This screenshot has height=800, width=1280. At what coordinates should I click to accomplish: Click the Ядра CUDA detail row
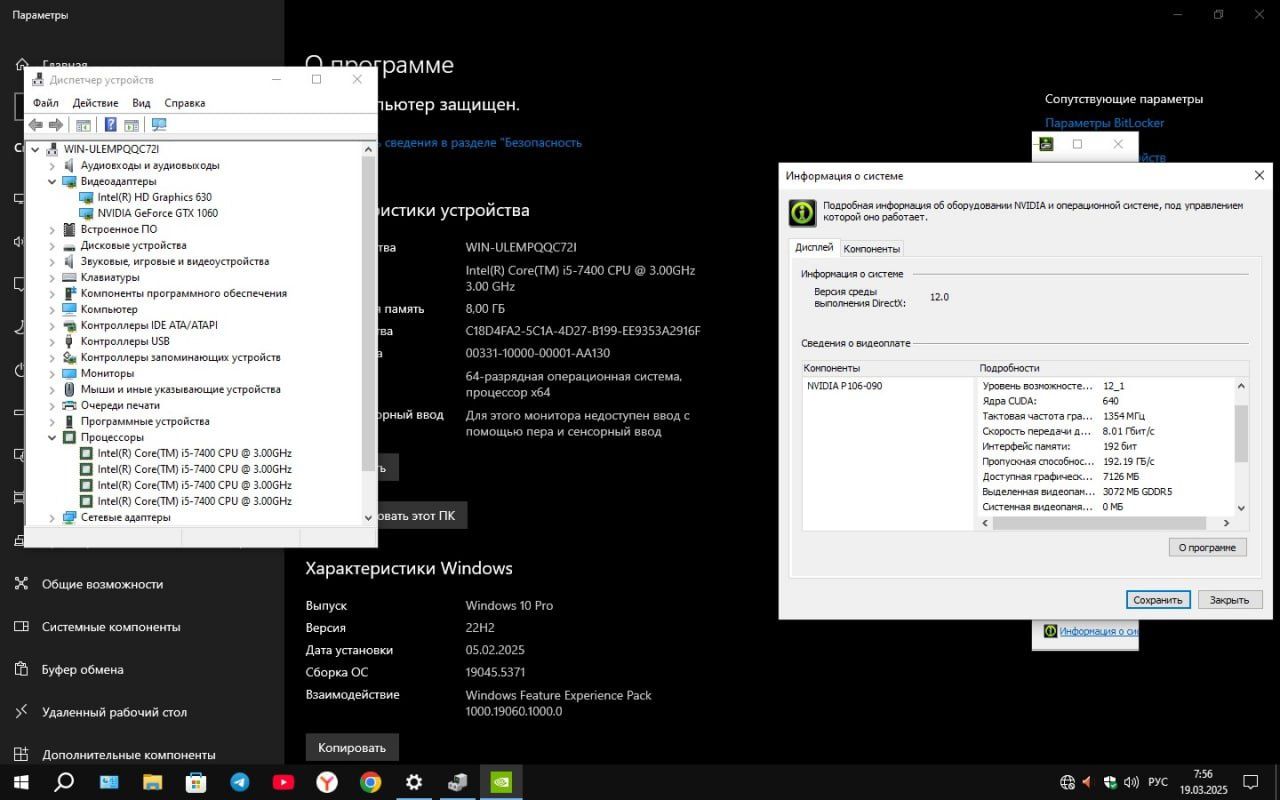1106,401
